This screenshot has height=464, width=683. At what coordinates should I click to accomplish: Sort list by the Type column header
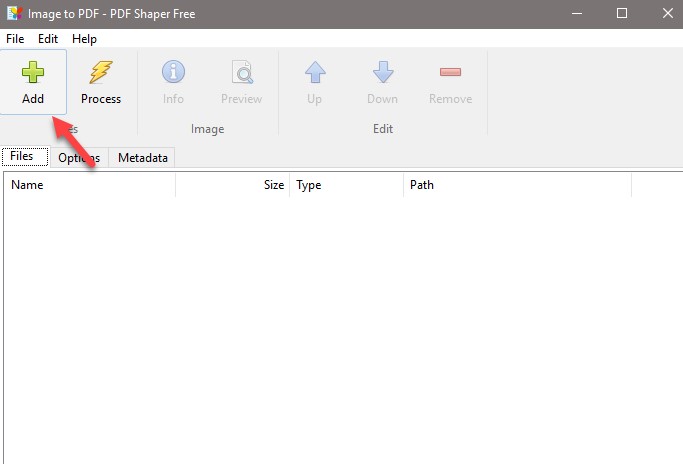346,185
